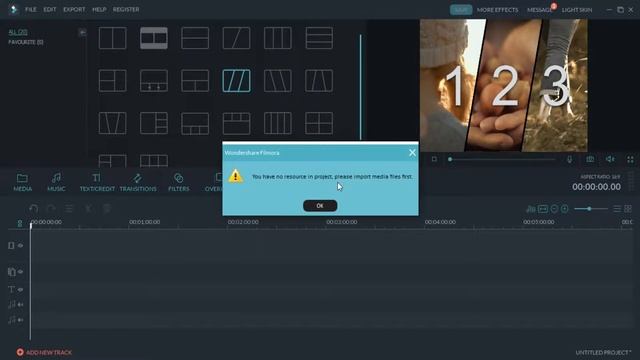This screenshot has height=360, width=640.
Task: Click the timeline zoom out minus icon
Action: [x=554, y=209]
